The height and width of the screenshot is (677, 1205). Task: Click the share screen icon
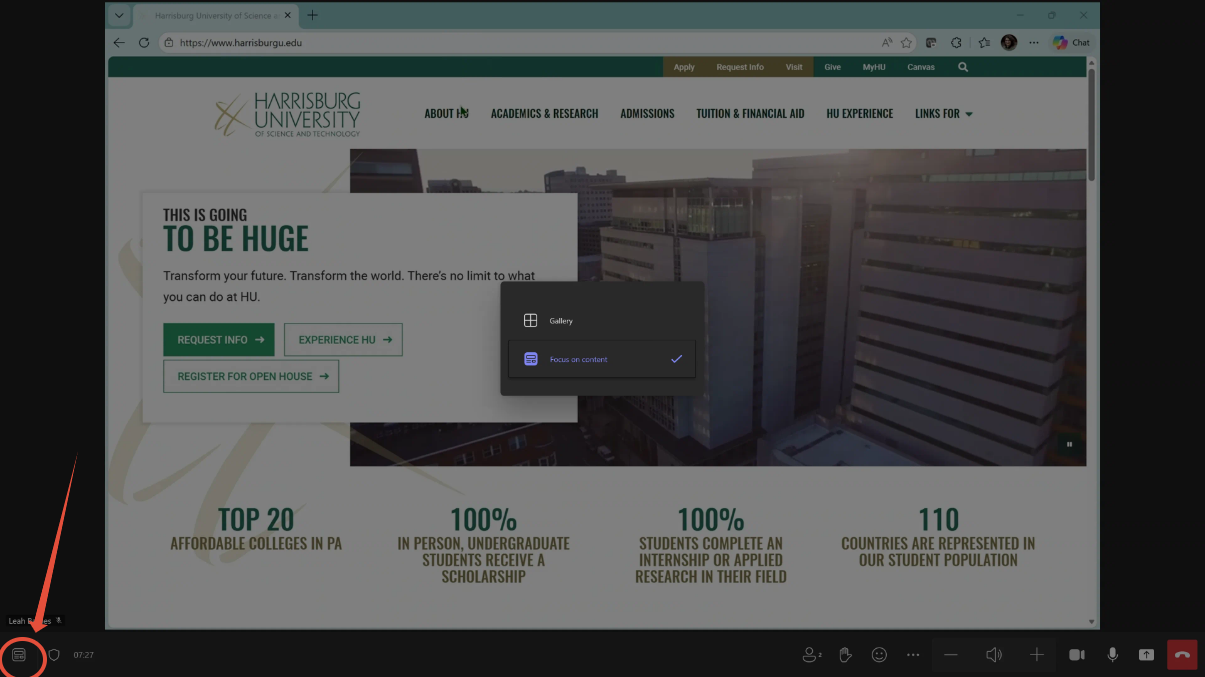[1146, 654]
